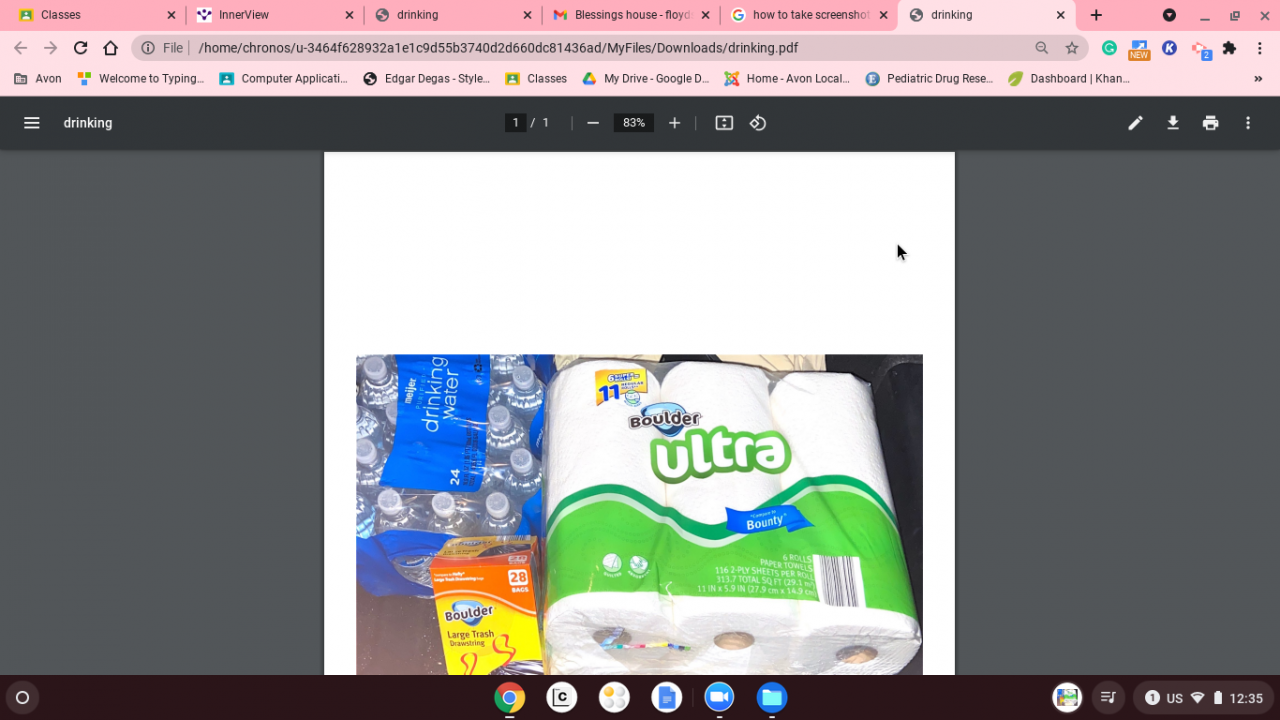Screen dimensions: 1280x720
Task: Print the drinking PDF
Action: (x=1211, y=123)
